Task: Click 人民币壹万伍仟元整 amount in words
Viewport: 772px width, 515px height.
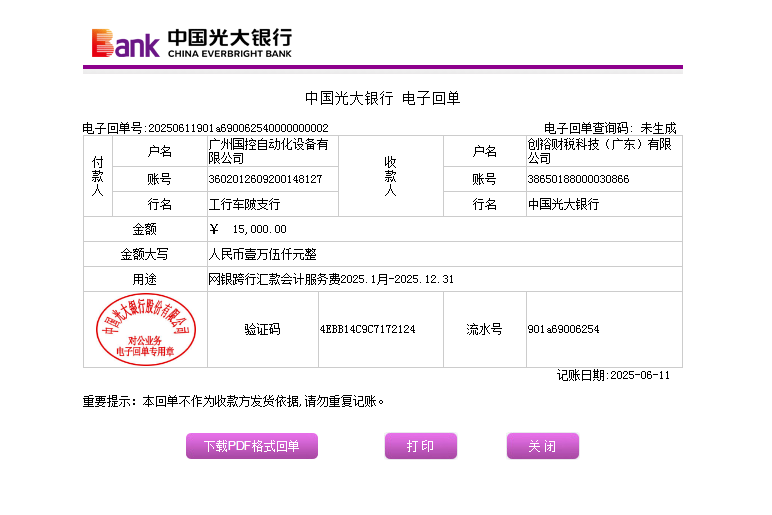Action: [262, 255]
